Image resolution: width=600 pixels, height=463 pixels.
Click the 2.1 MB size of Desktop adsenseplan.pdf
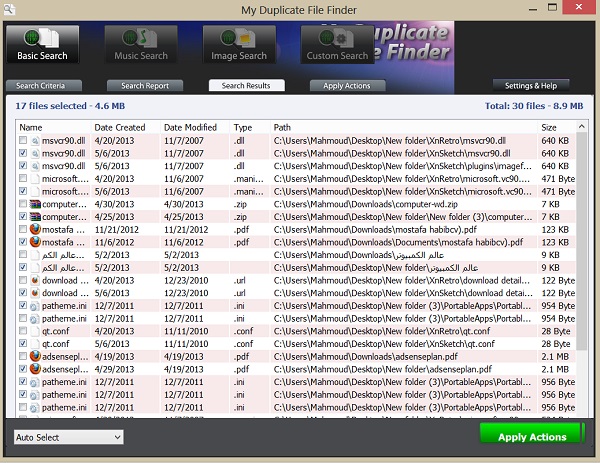tap(555, 369)
